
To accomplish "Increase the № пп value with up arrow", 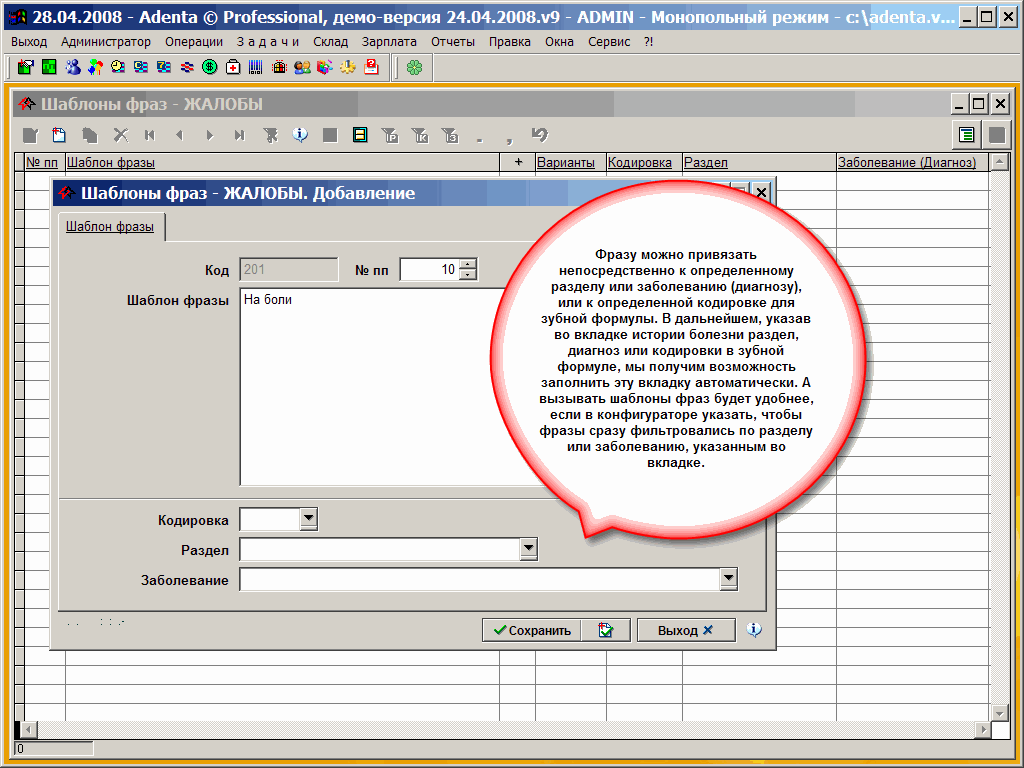I will click(467, 264).
